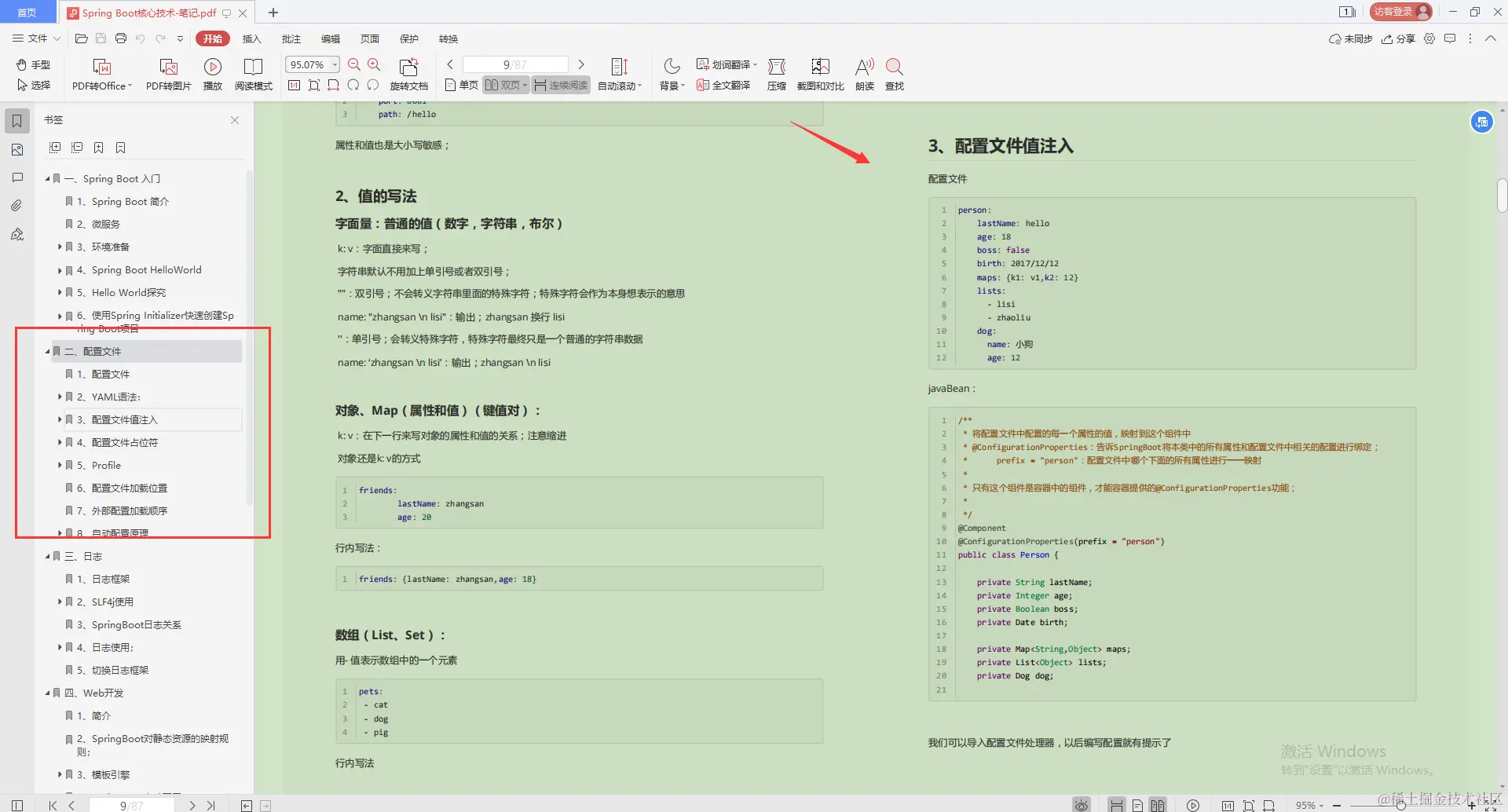
Task: Switch to the 插入 ribbon tab
Action: coord(251,38)
